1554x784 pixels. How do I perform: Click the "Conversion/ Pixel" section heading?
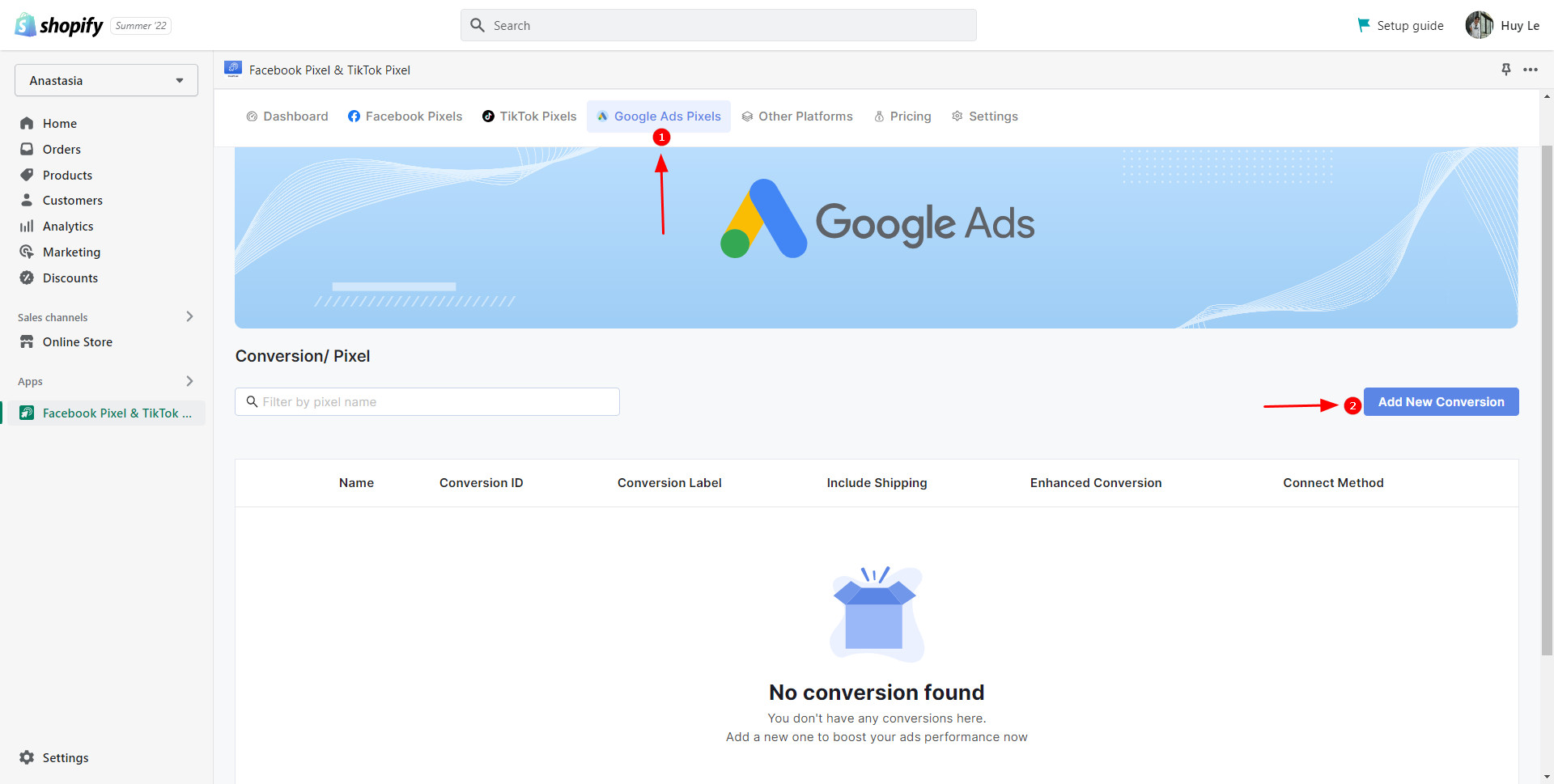[x=303, y=356]
